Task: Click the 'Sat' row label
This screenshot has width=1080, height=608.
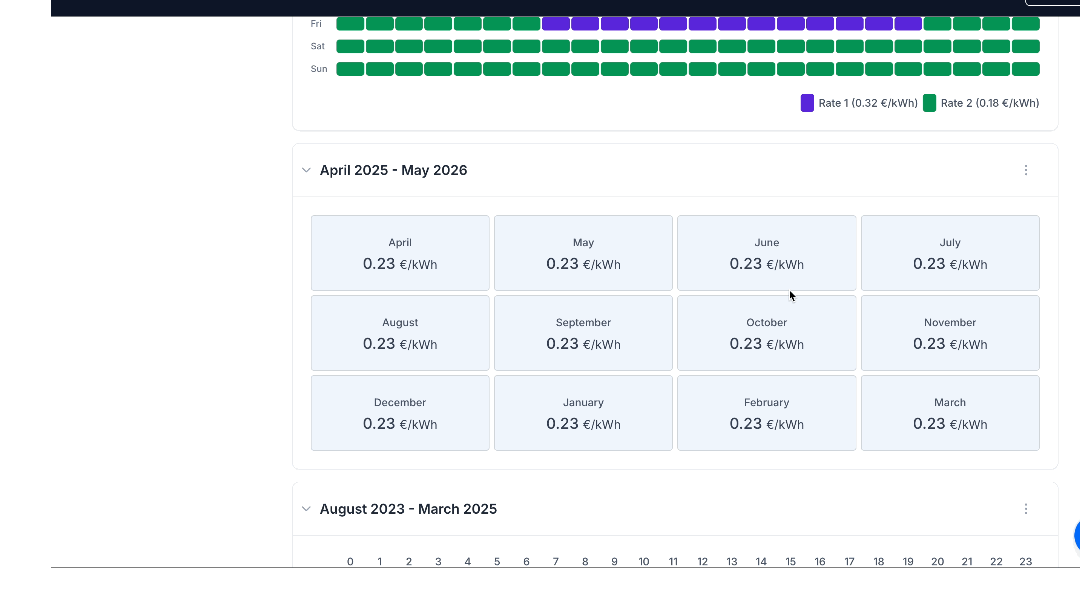Action: [x=318, y=46]
